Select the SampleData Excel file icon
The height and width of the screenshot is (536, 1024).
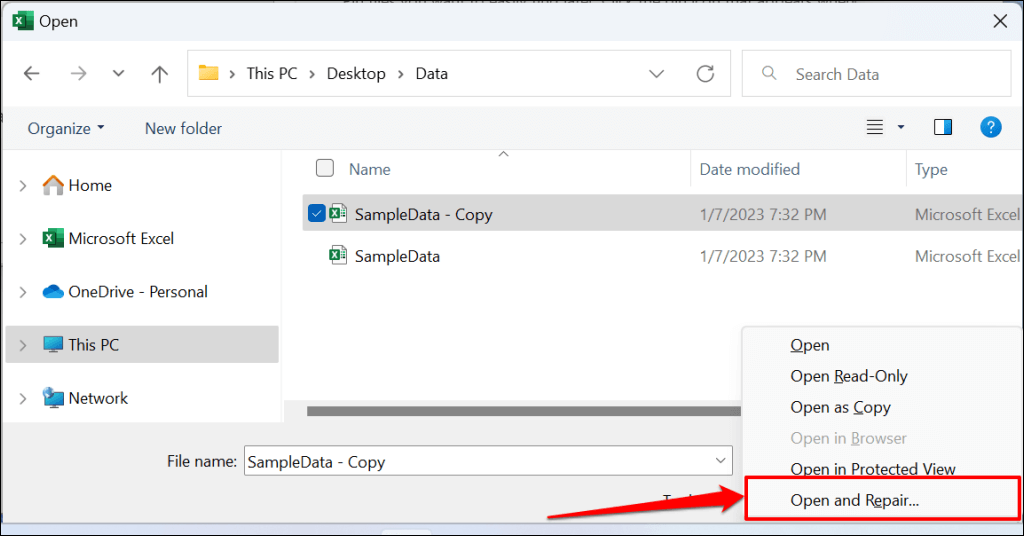[x=338, y=255]
